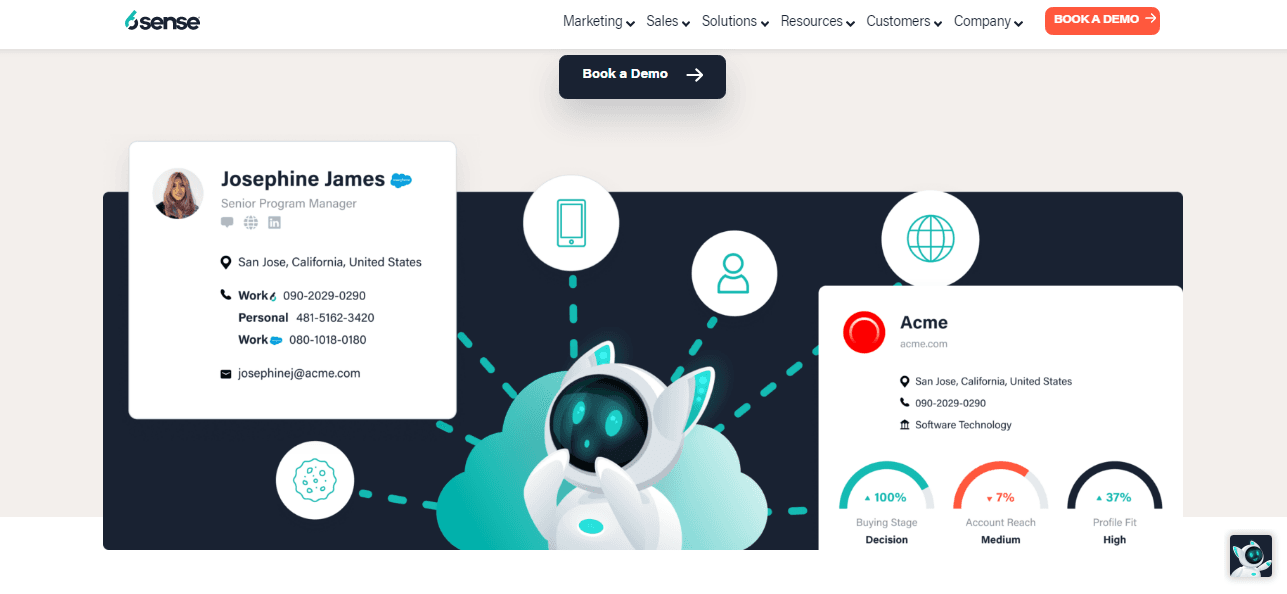1287x594 pixels.
Task: Click the Decision buying stage label
Action: click(x=886, y=540)
